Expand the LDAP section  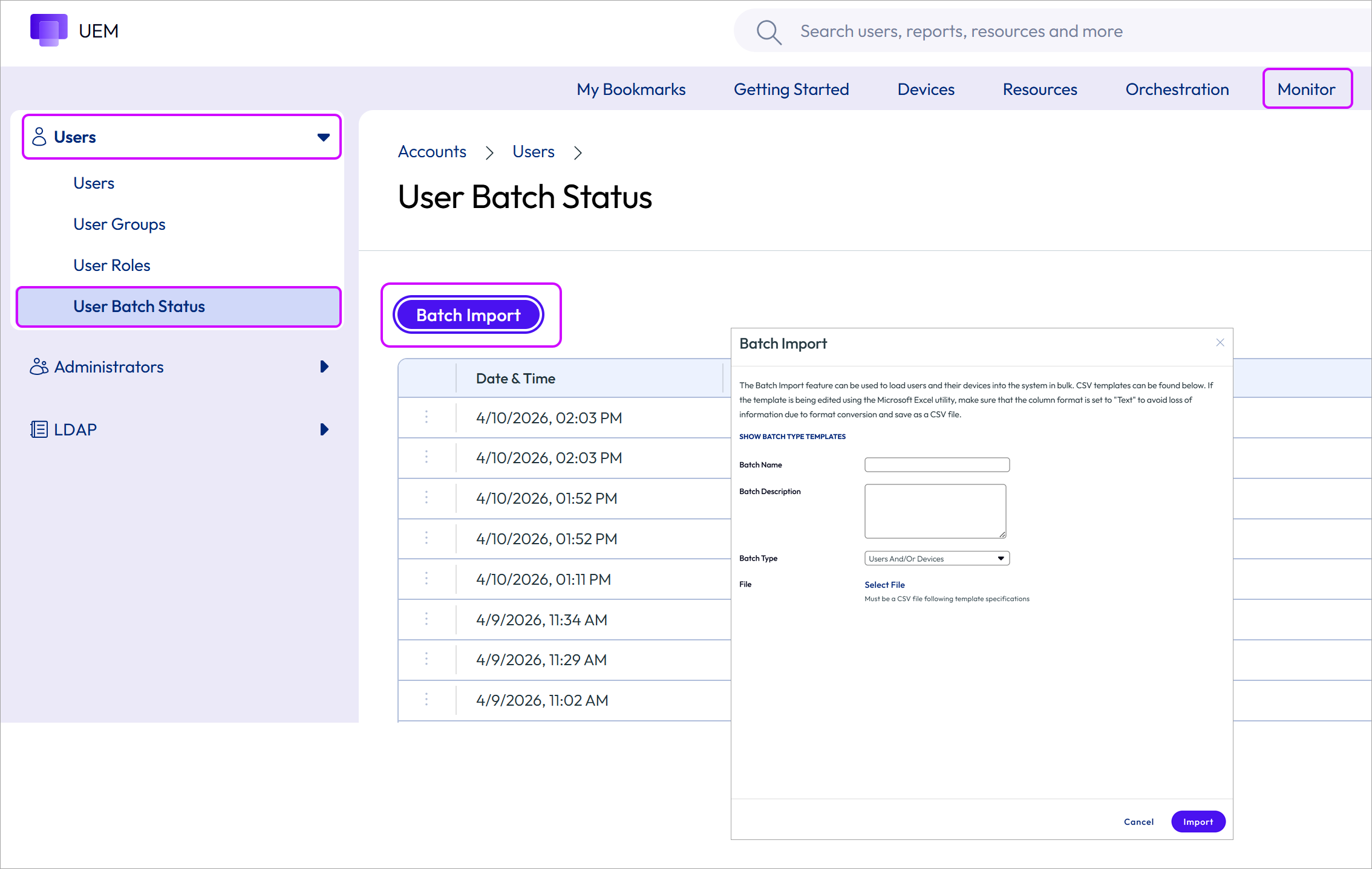[x=324, y=429]
